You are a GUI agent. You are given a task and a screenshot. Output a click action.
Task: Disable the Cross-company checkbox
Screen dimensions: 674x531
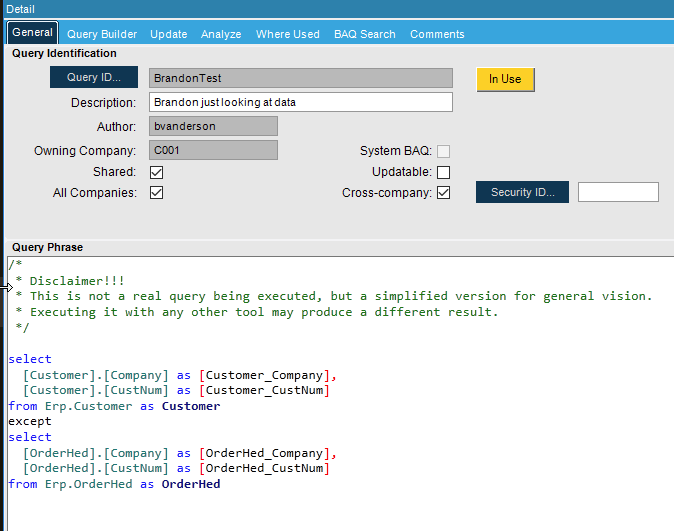coord(443,192)
